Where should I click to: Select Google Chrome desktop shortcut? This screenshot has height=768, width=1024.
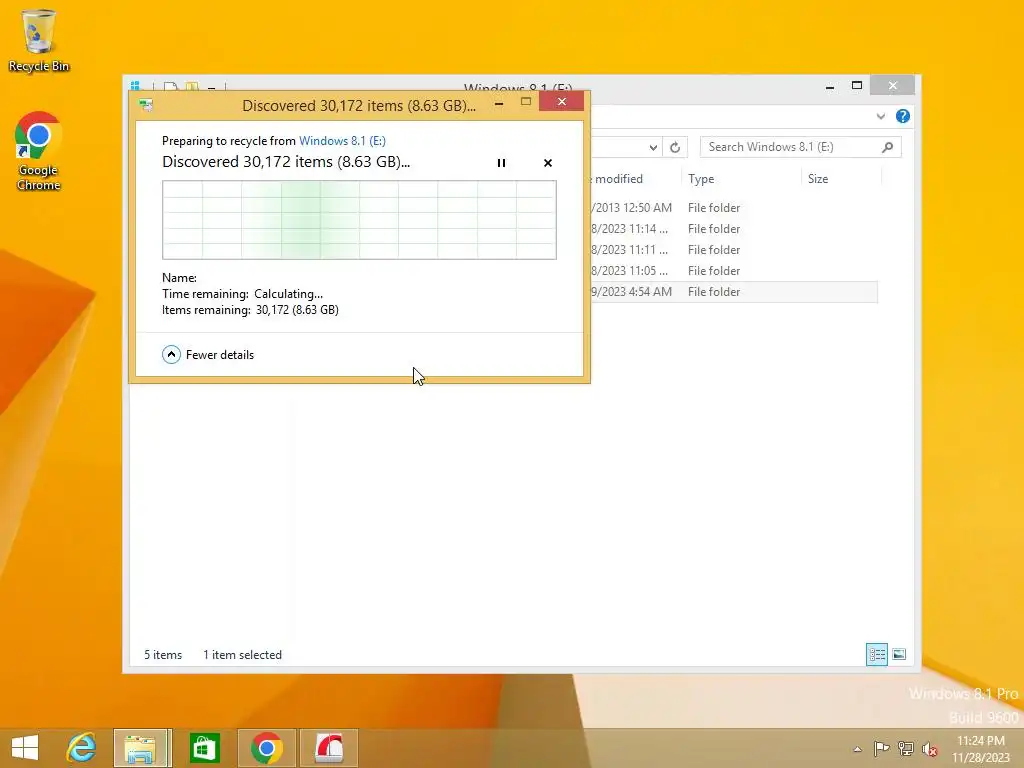[39, 152]
